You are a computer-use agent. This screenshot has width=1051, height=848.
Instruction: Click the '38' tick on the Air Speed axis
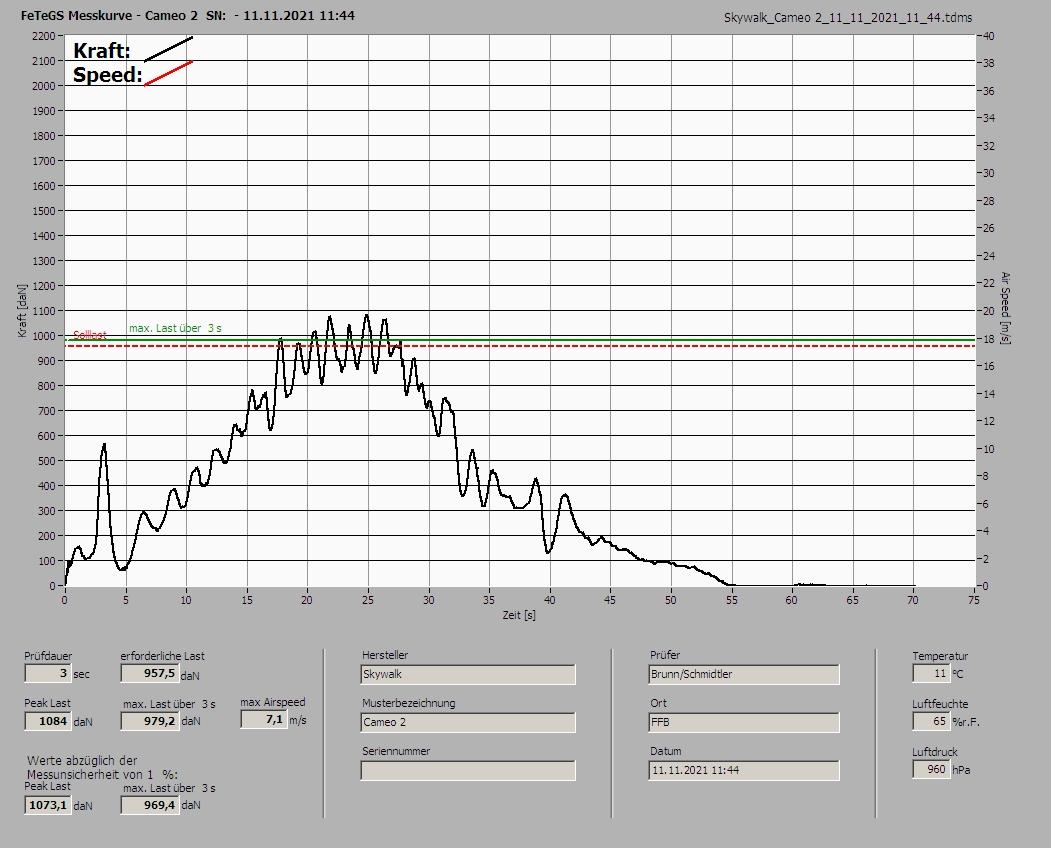[x=989, y=63]
